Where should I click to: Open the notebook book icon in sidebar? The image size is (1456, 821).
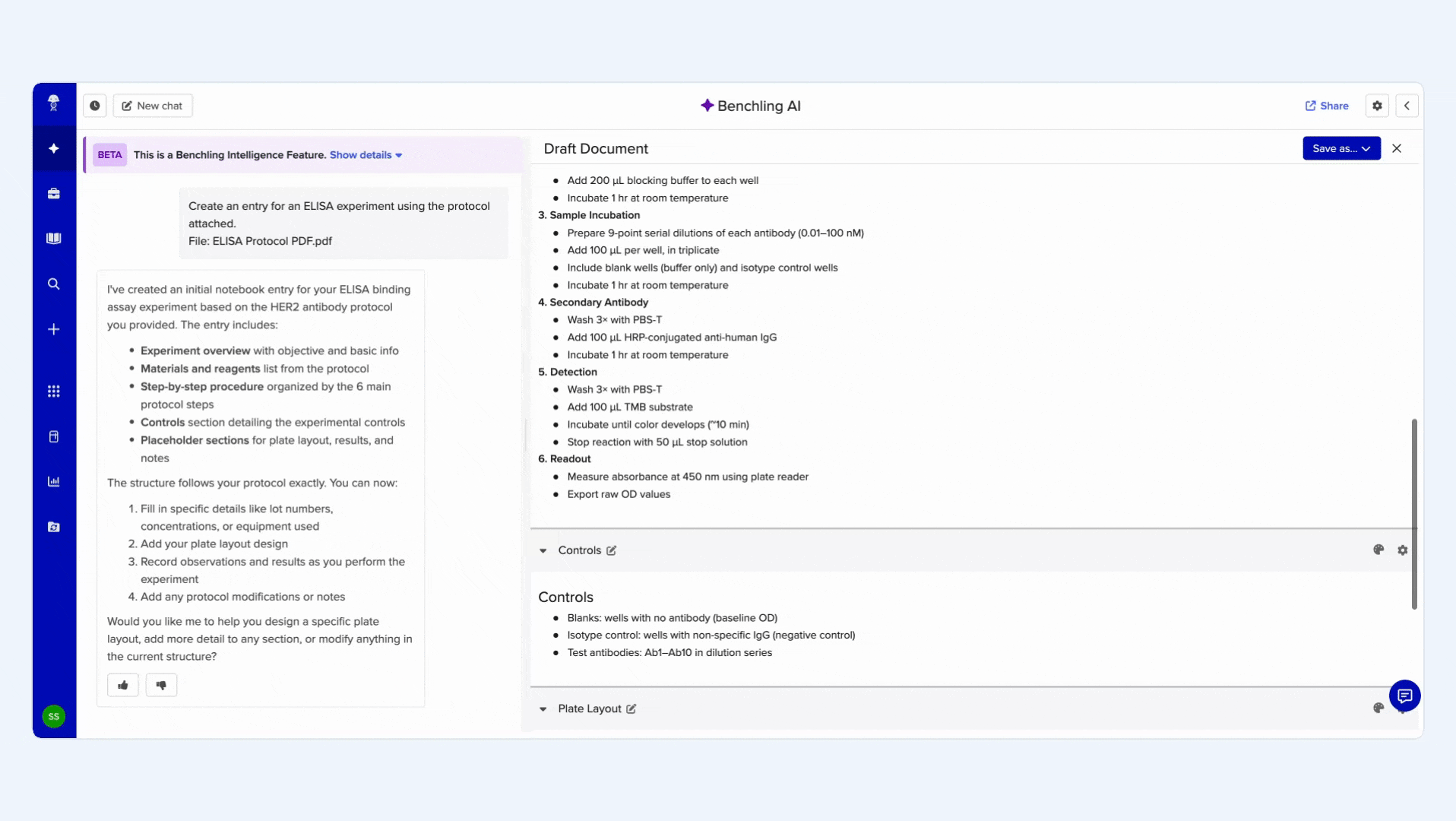53,238
